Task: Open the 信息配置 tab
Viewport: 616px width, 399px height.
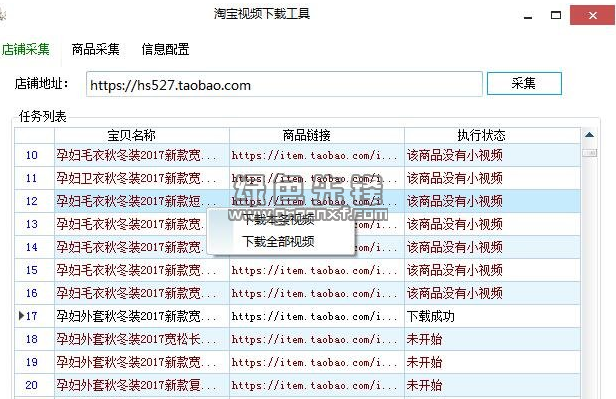Action: click(x=165, y=49)
